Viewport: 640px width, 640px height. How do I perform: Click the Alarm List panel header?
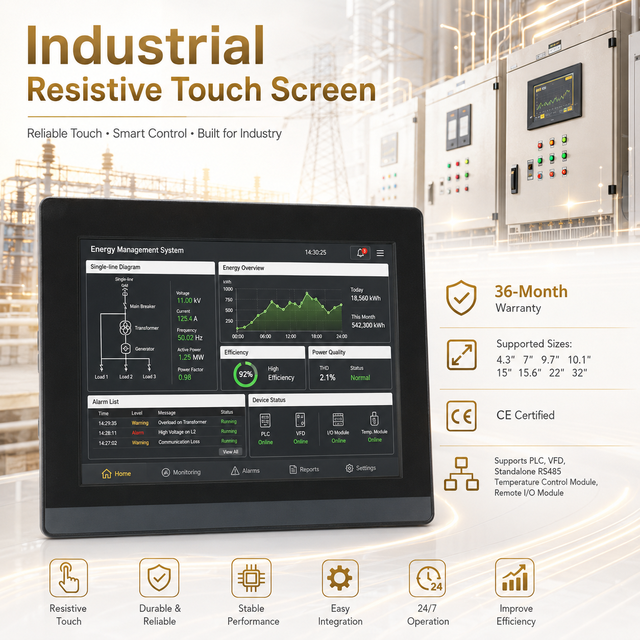(166, 401)
